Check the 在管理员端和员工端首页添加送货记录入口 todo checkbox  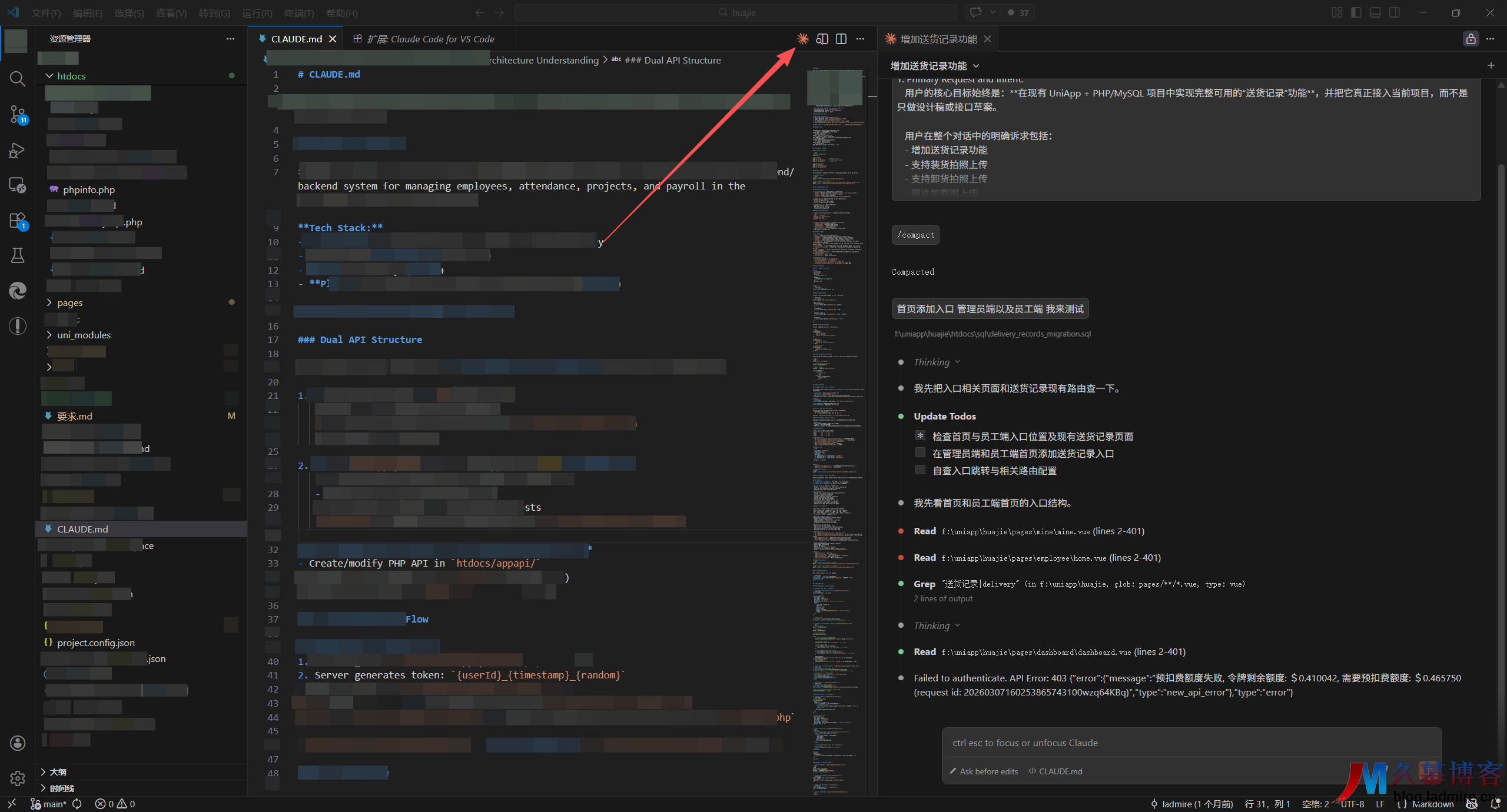920,452
